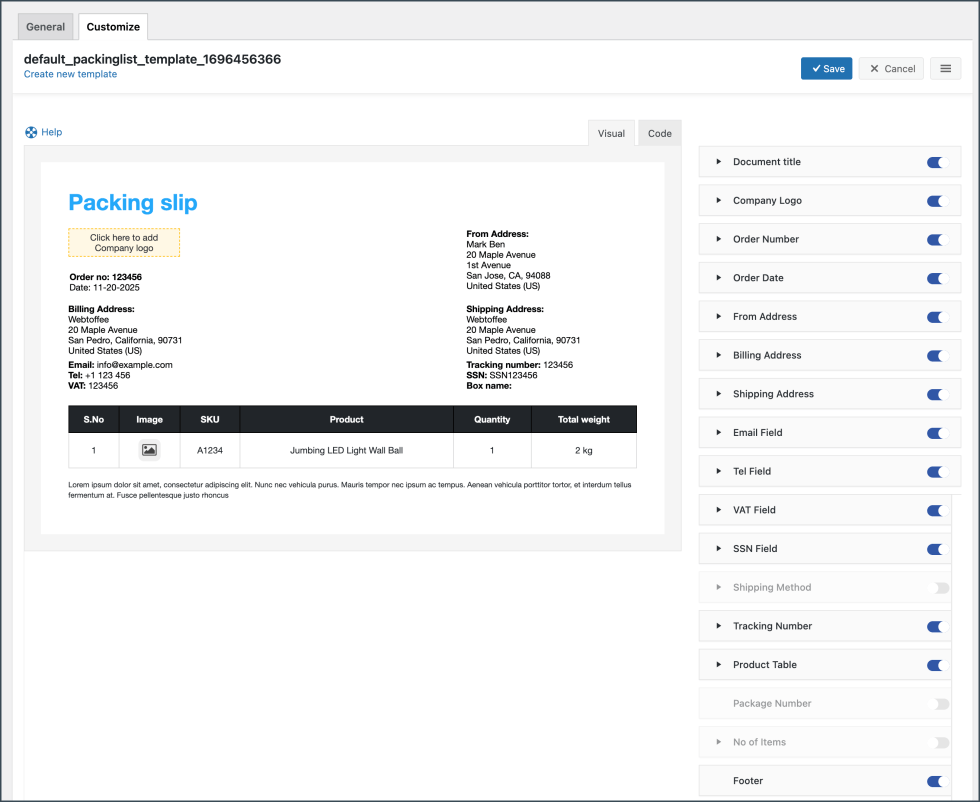
Task: Enable Shipping Method switch
Action: tap(940, 588)
